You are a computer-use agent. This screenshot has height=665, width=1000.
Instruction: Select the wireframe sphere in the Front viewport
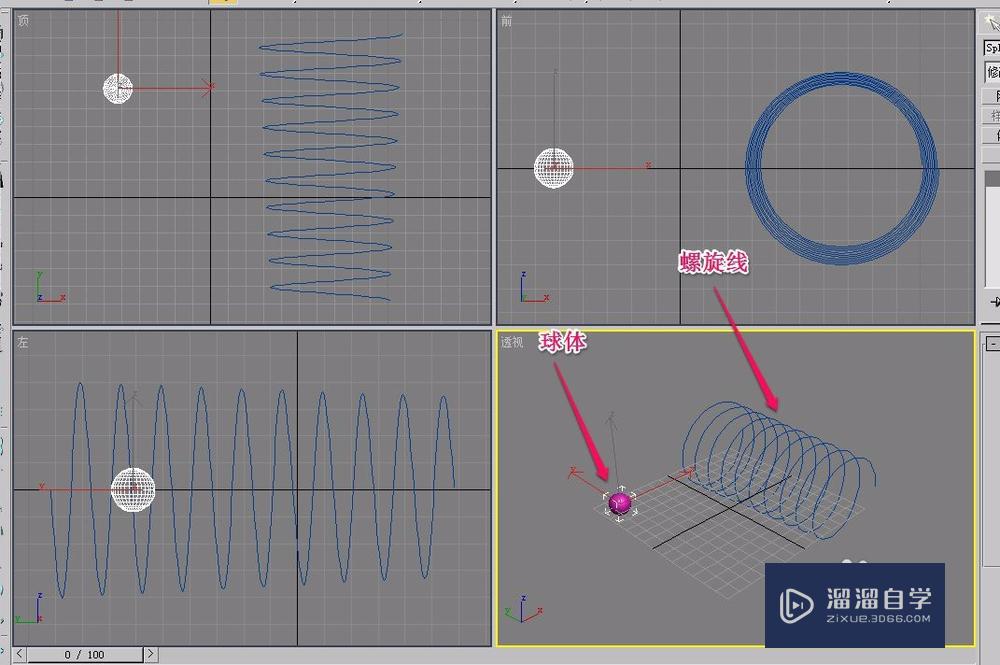(x=554, y=168)
